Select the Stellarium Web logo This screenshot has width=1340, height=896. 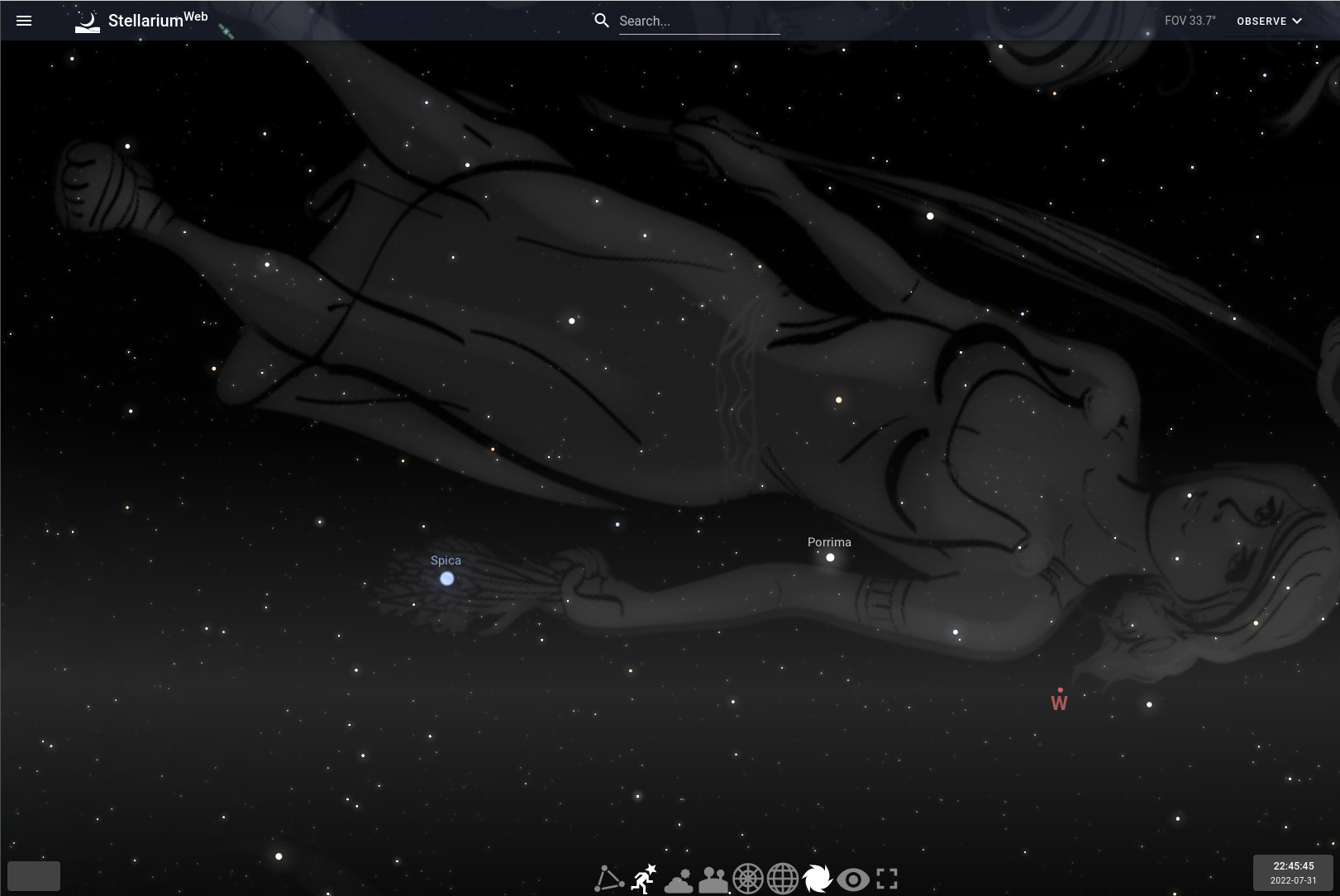(x=141, y=20)
